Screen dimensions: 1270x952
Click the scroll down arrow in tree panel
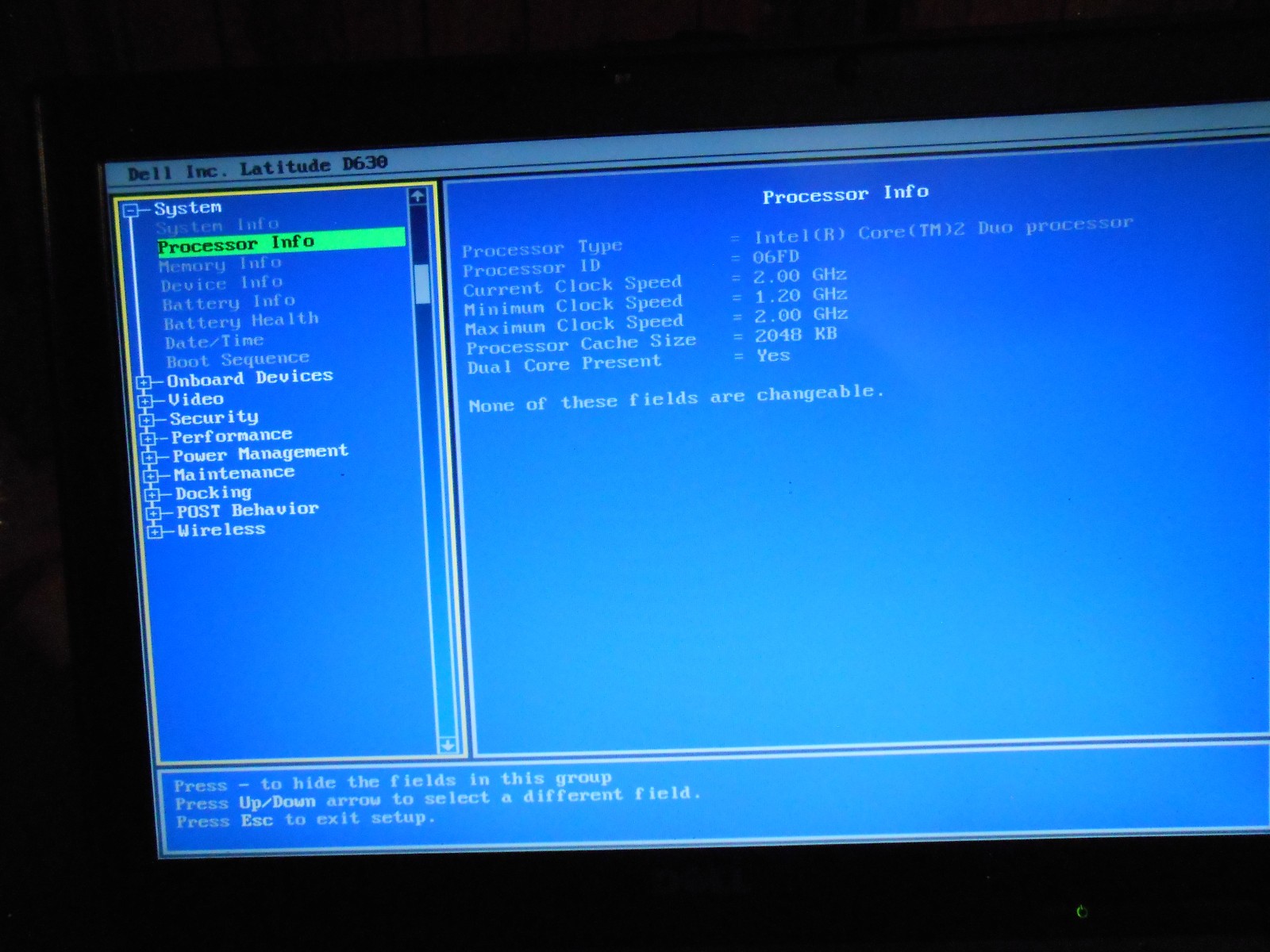coord(448,745)
